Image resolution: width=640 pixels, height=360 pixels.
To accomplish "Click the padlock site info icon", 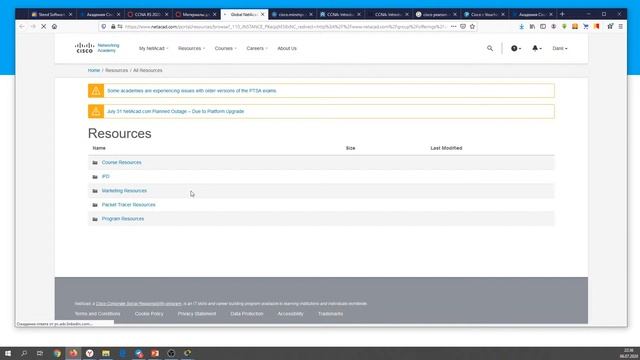I will 113,27.
